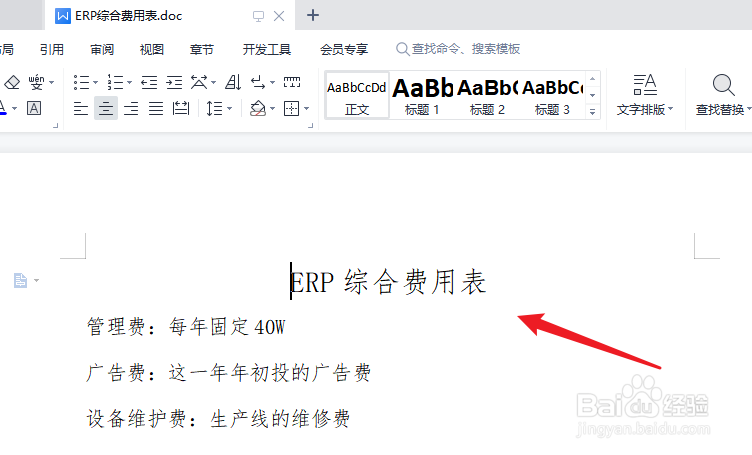Expand shading color dropdown arrow

pyautogui.click(x=272, y=109)
